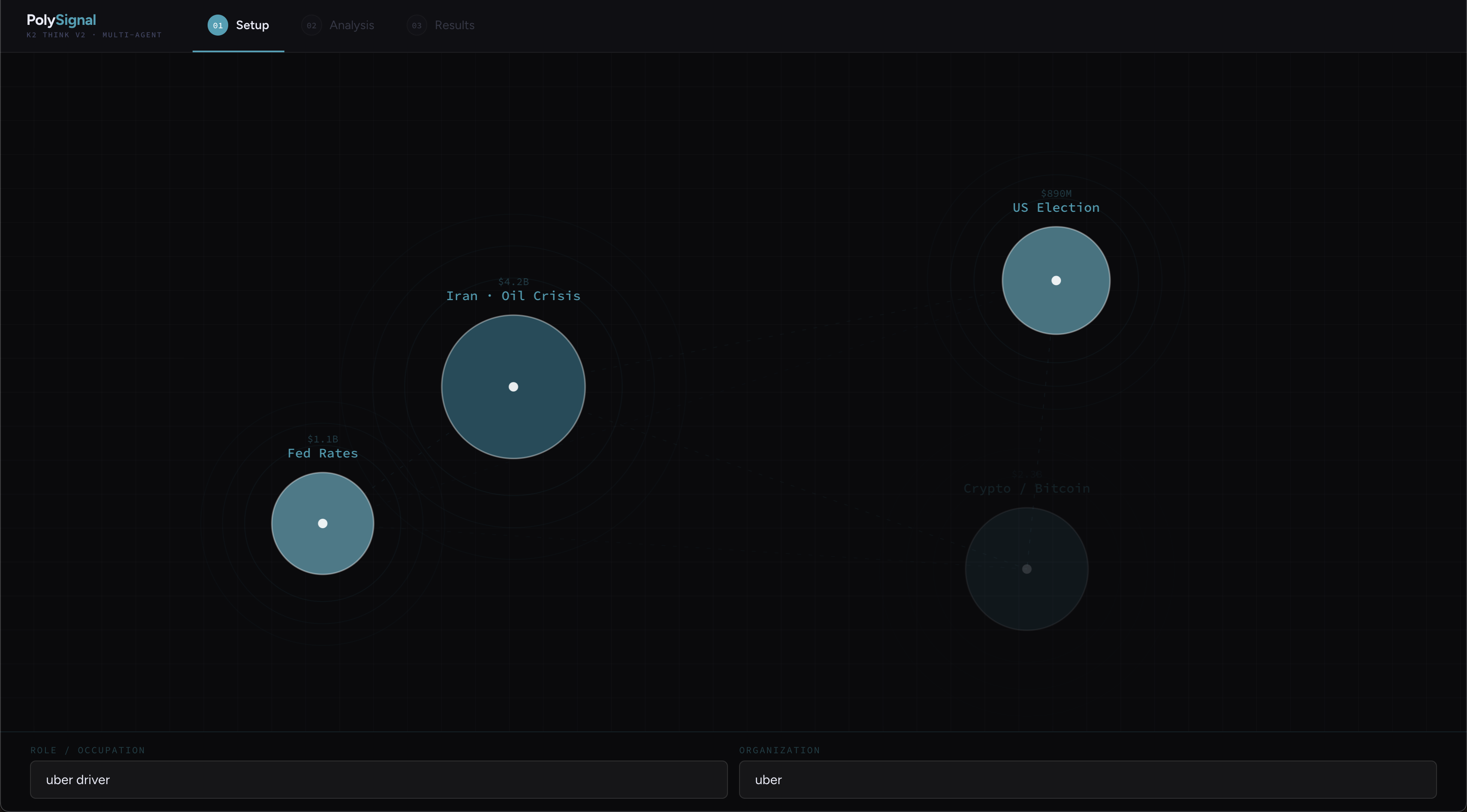Viewport: 1467px width, 812px height.
Task: Click the gray center dot of Crypto bubble
Action: pos(1027,569)
